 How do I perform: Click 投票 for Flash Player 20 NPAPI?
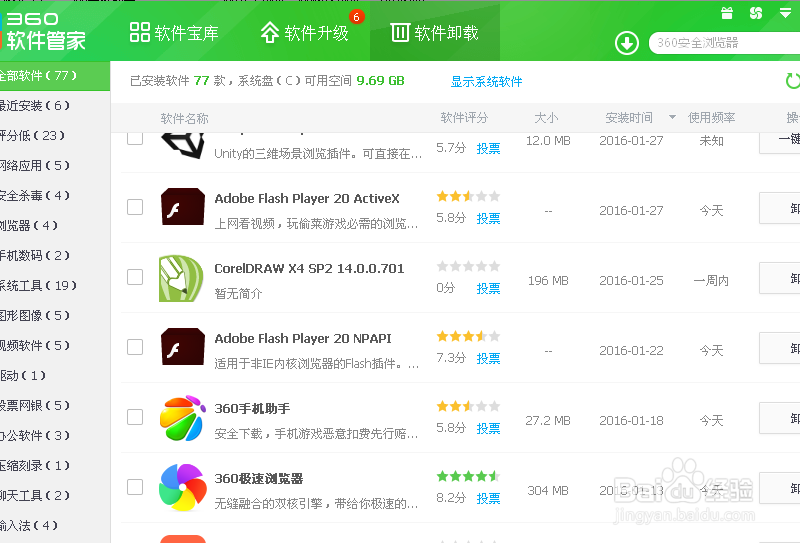click(488, 358)
